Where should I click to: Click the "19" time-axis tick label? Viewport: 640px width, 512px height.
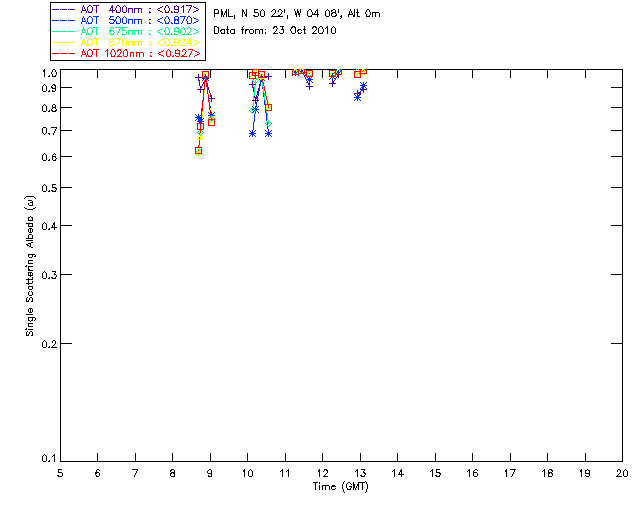[585, 473]
